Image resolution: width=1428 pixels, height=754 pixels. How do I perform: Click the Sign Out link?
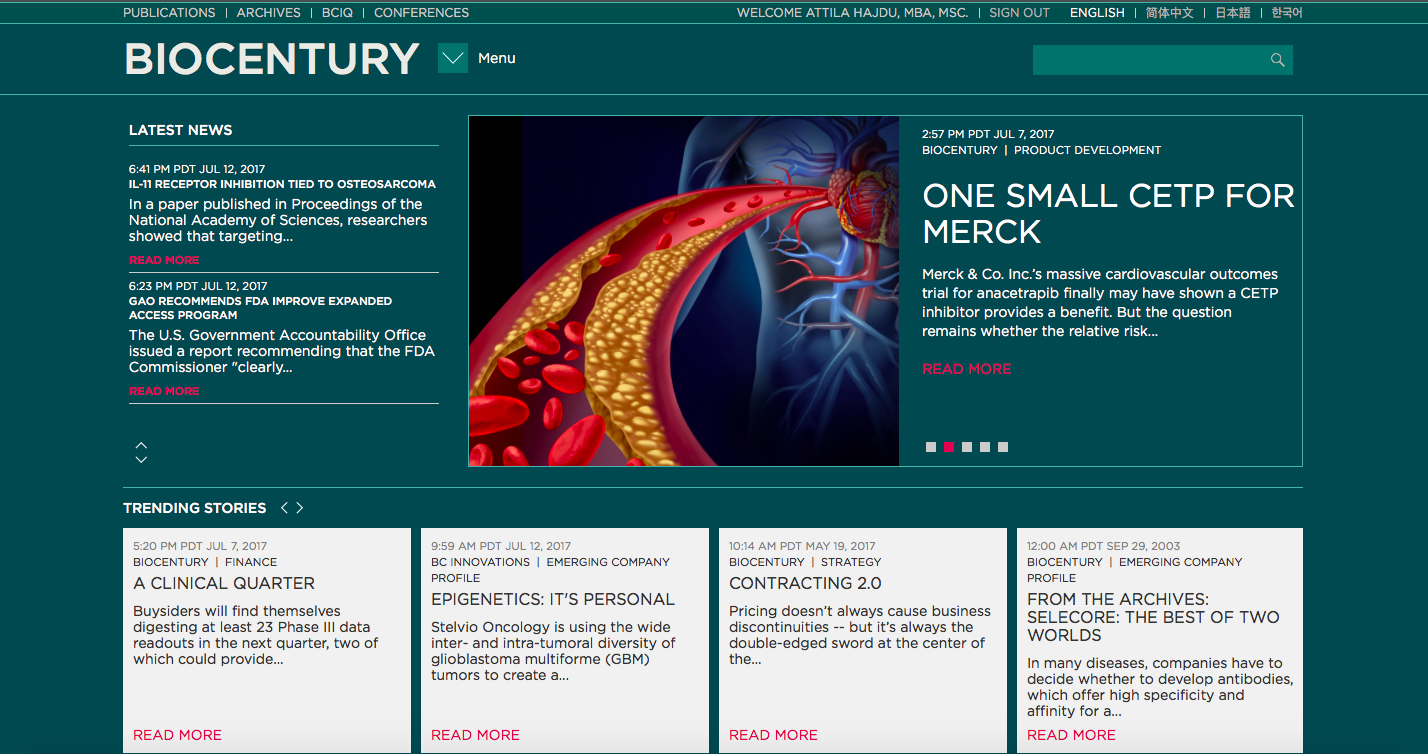click(1019, 13)
